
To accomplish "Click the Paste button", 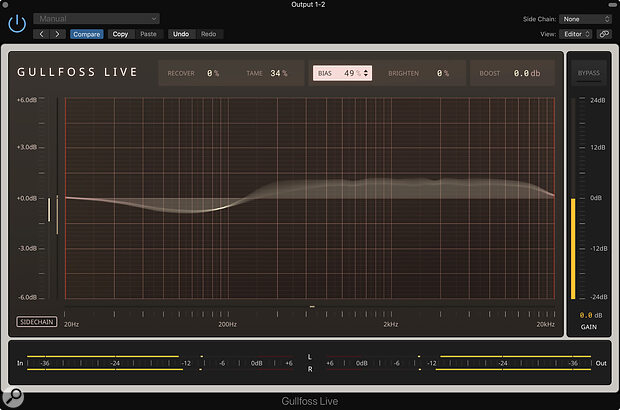I will 148,34.
